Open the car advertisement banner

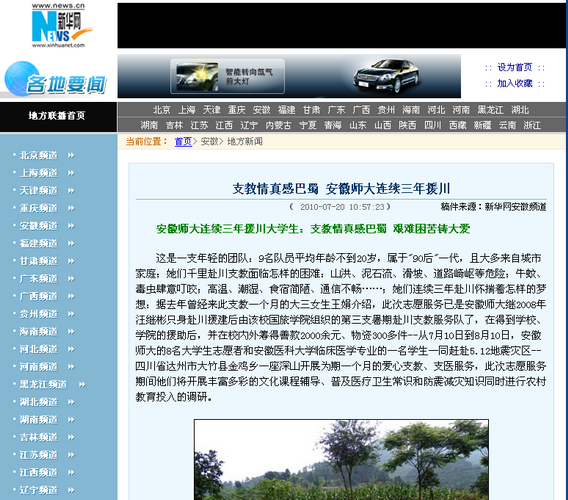[289, 76]
